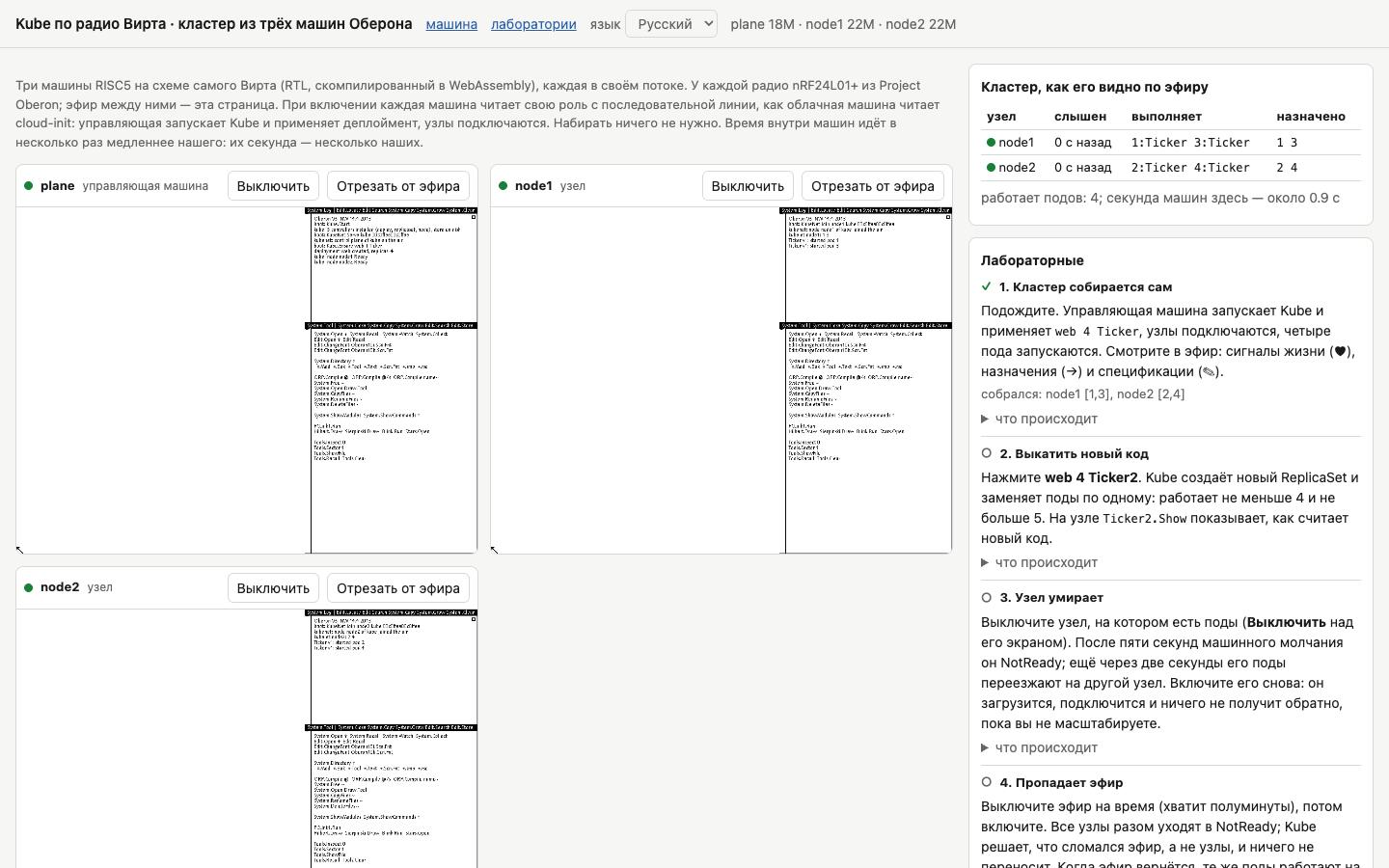Screen dimensions: 1389x868
Task: Click circle marker of lab 3 Узел умирает
Action: [x=987, y=597]
